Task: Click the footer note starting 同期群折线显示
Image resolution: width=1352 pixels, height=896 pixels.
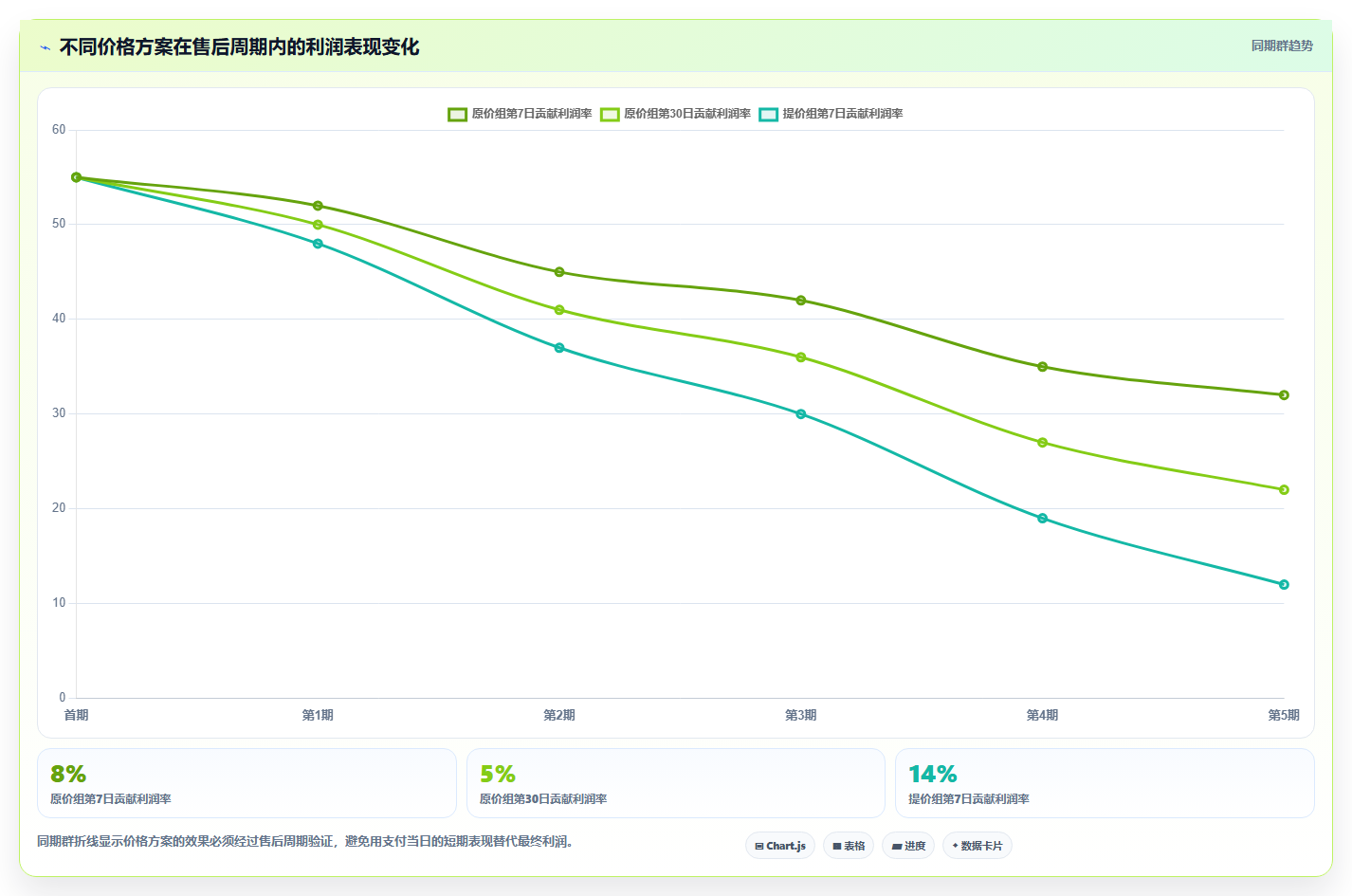Action: pos(305,842)
